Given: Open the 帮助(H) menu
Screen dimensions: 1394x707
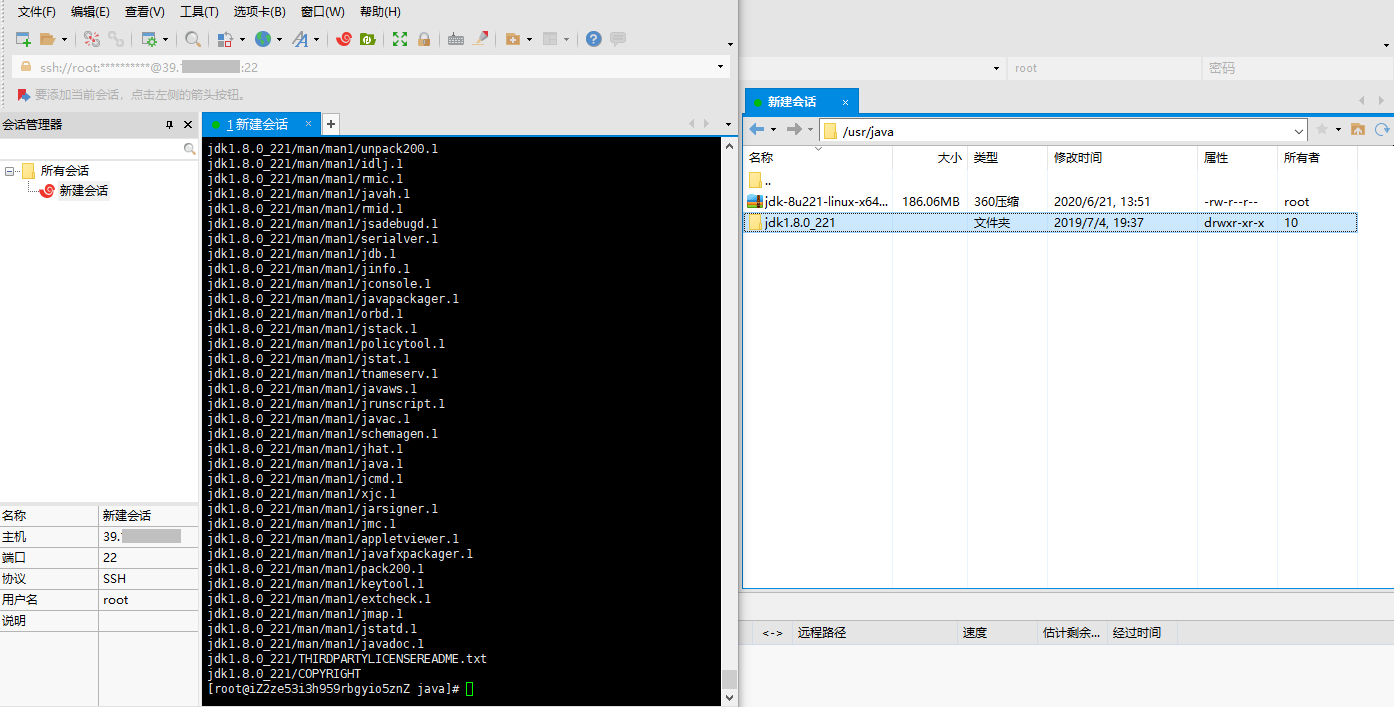Looking at the screenshot, I should pyautogui.click(x=380, y=12).
